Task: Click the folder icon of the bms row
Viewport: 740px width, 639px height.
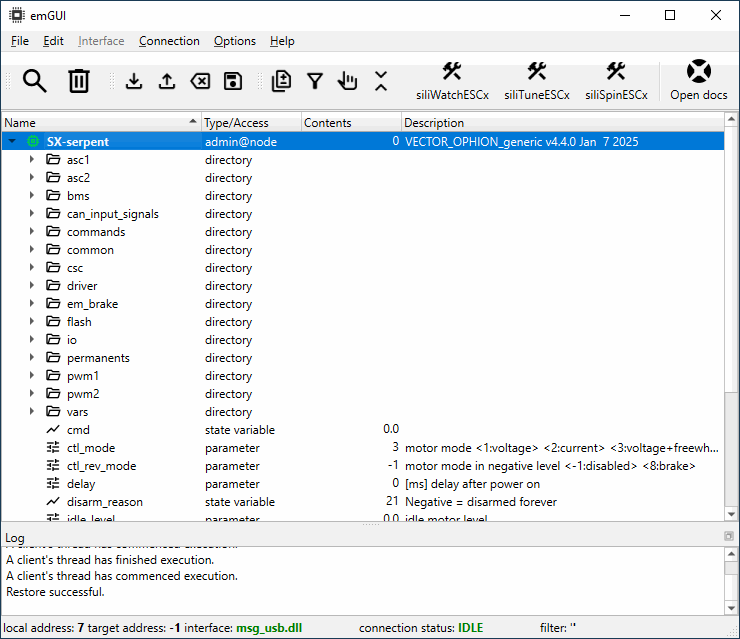Action: [x=53, y=195]
